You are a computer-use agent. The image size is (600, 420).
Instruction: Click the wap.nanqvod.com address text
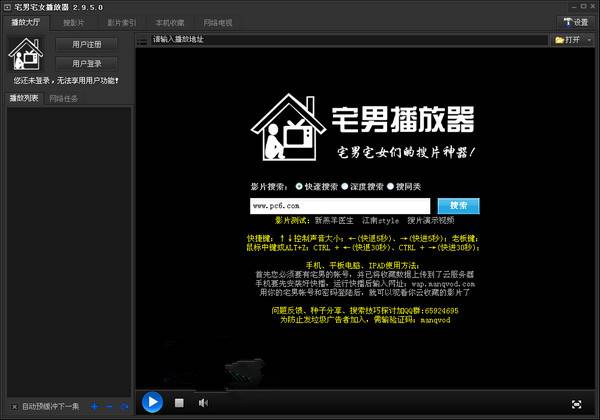443,284
